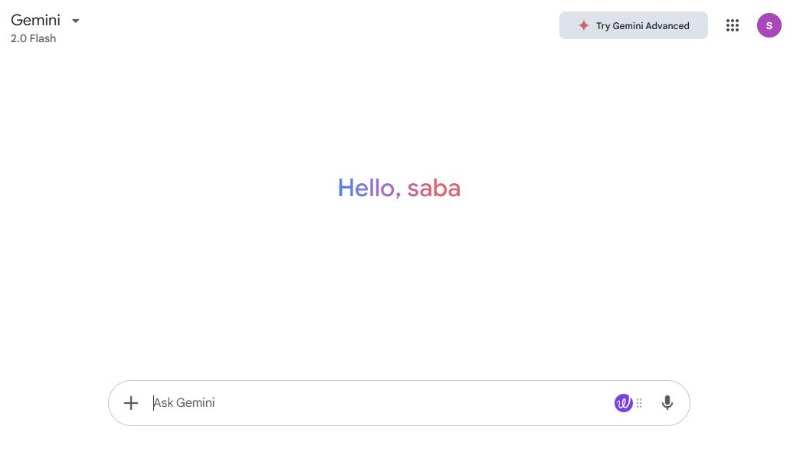Open model picker via 2.0 Flash label
The height and width of the screenshot is (449, 800).
click(34, 39)
